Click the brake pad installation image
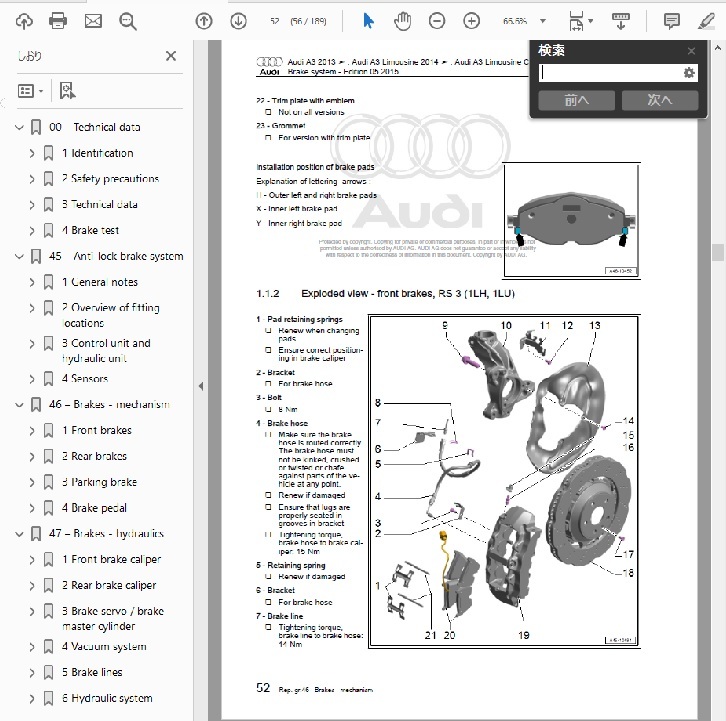The height and width of the screenshot is (721, 726). pos(571,220)
